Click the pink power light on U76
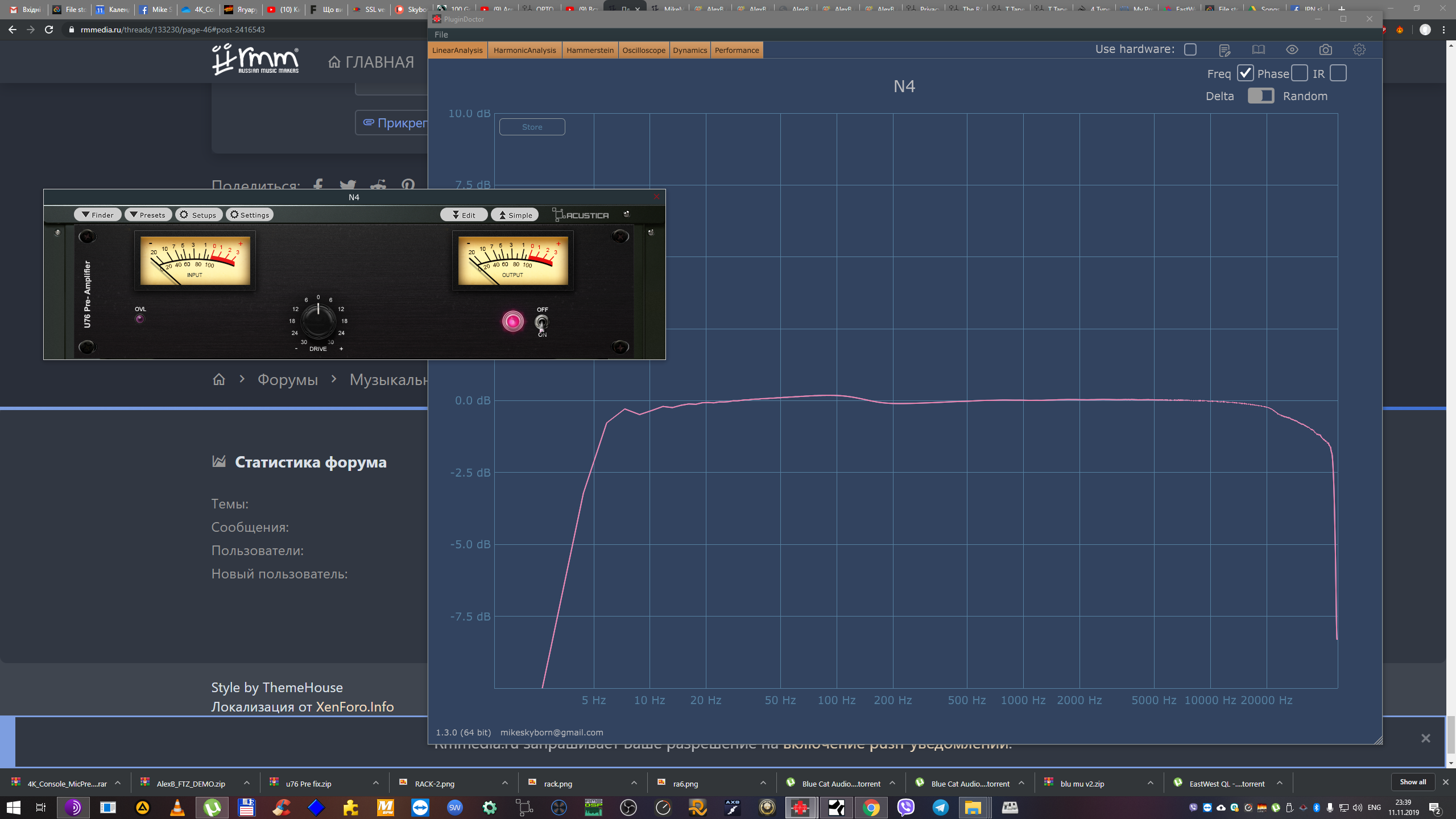The width and height of the screenshot is (1456, 819). tap(512, 321)
